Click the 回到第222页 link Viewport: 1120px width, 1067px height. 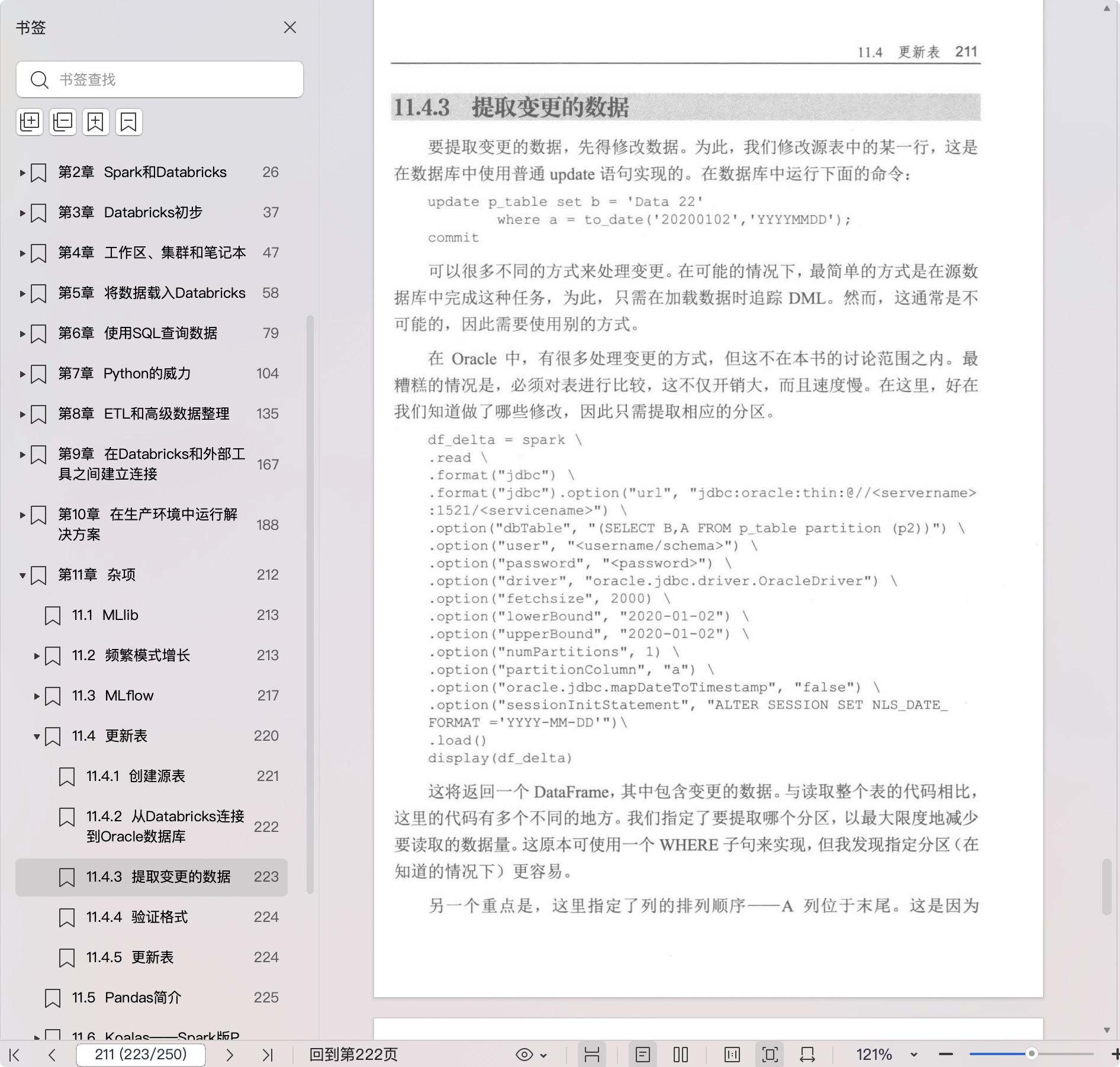[x=353, y=1055]
